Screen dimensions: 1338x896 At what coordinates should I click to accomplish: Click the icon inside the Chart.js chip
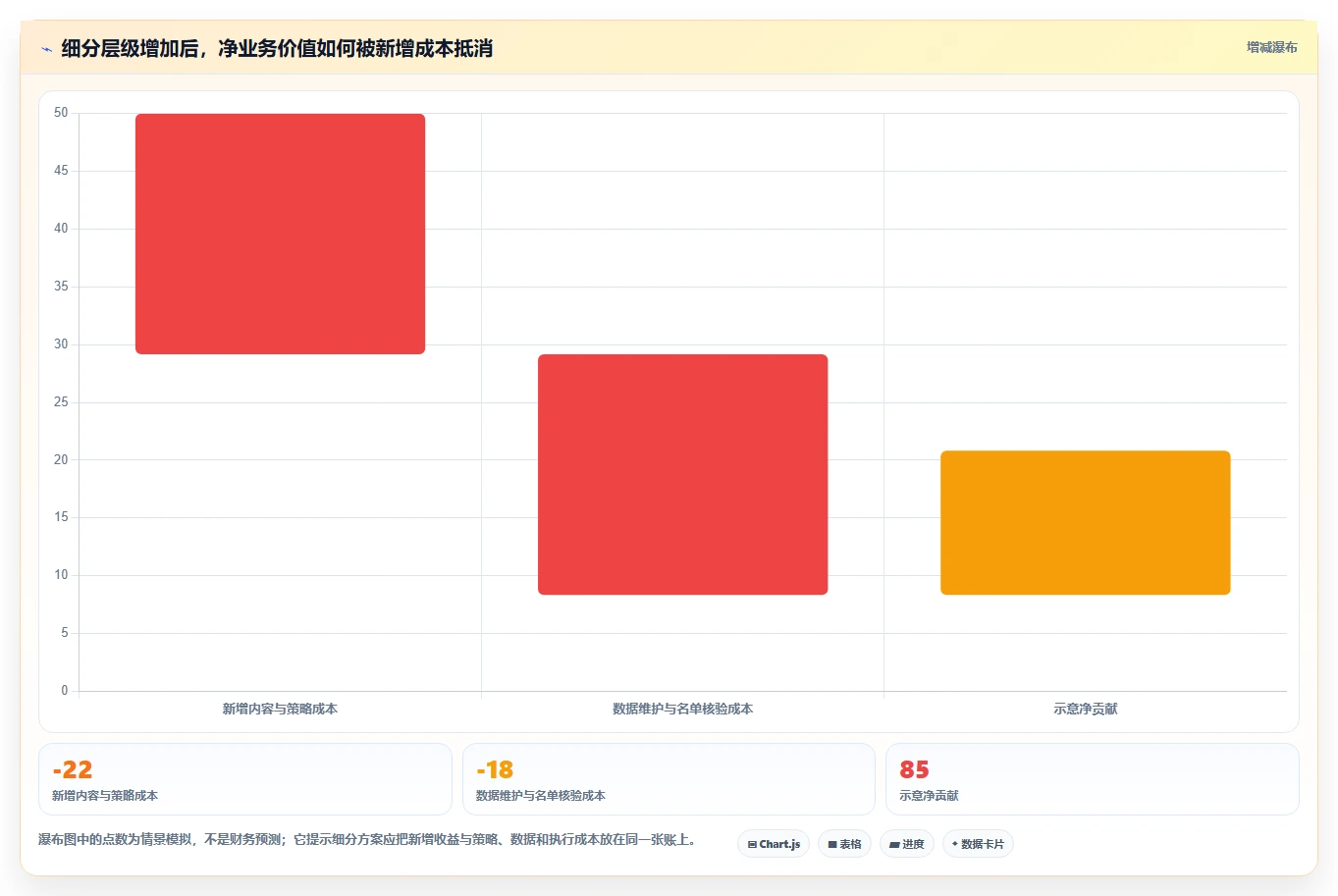tap(752, 844)
